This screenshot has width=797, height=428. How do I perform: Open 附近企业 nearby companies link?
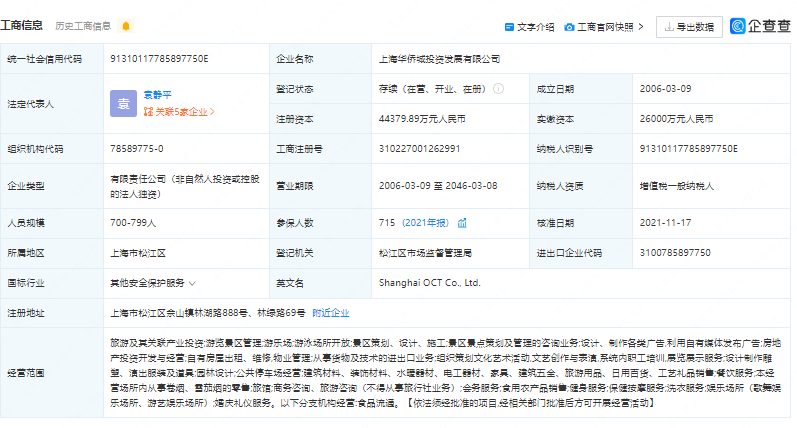(x=330, y=313)
